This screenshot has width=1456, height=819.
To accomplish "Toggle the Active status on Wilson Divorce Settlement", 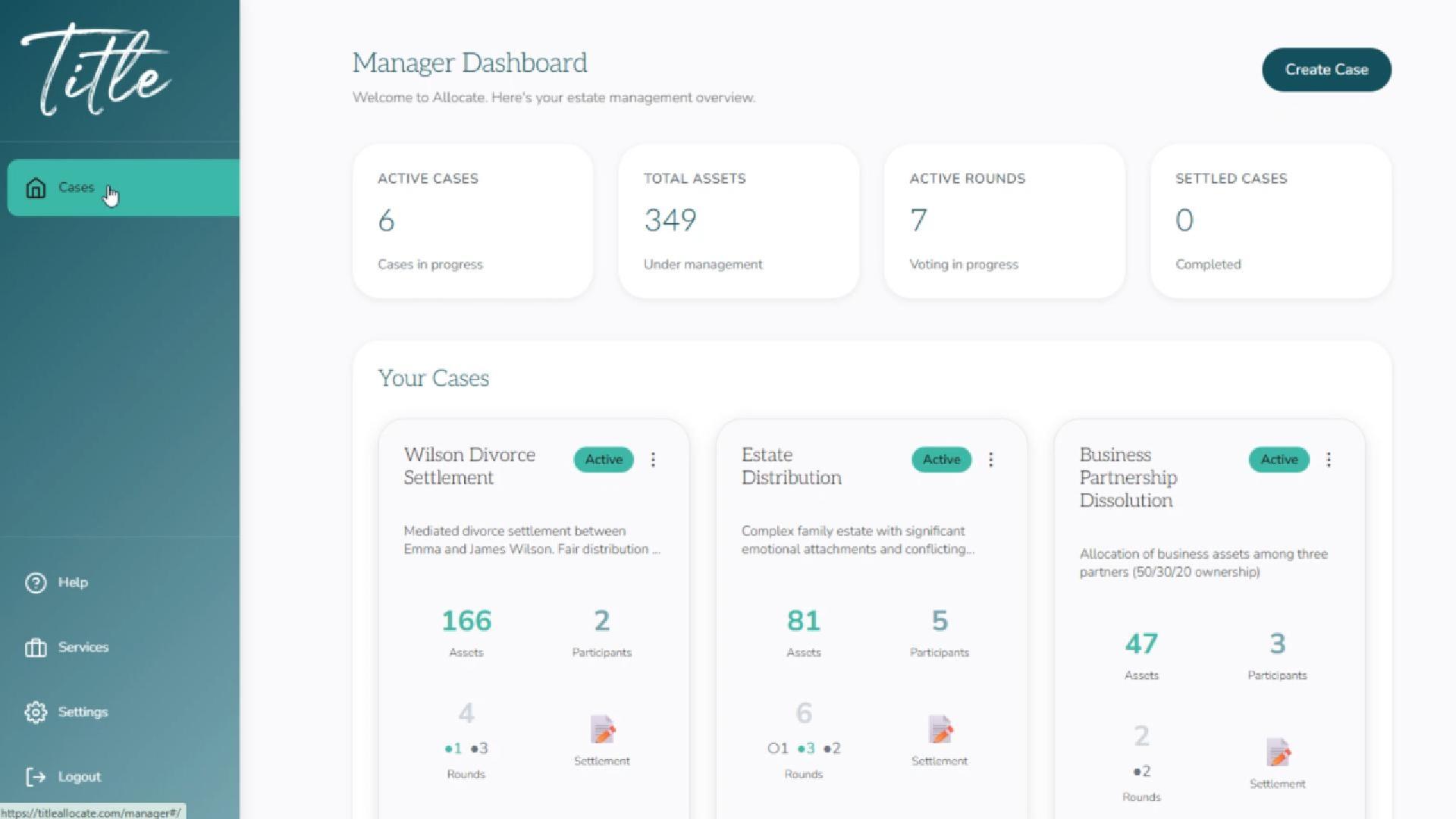I will tap(603, 459).
